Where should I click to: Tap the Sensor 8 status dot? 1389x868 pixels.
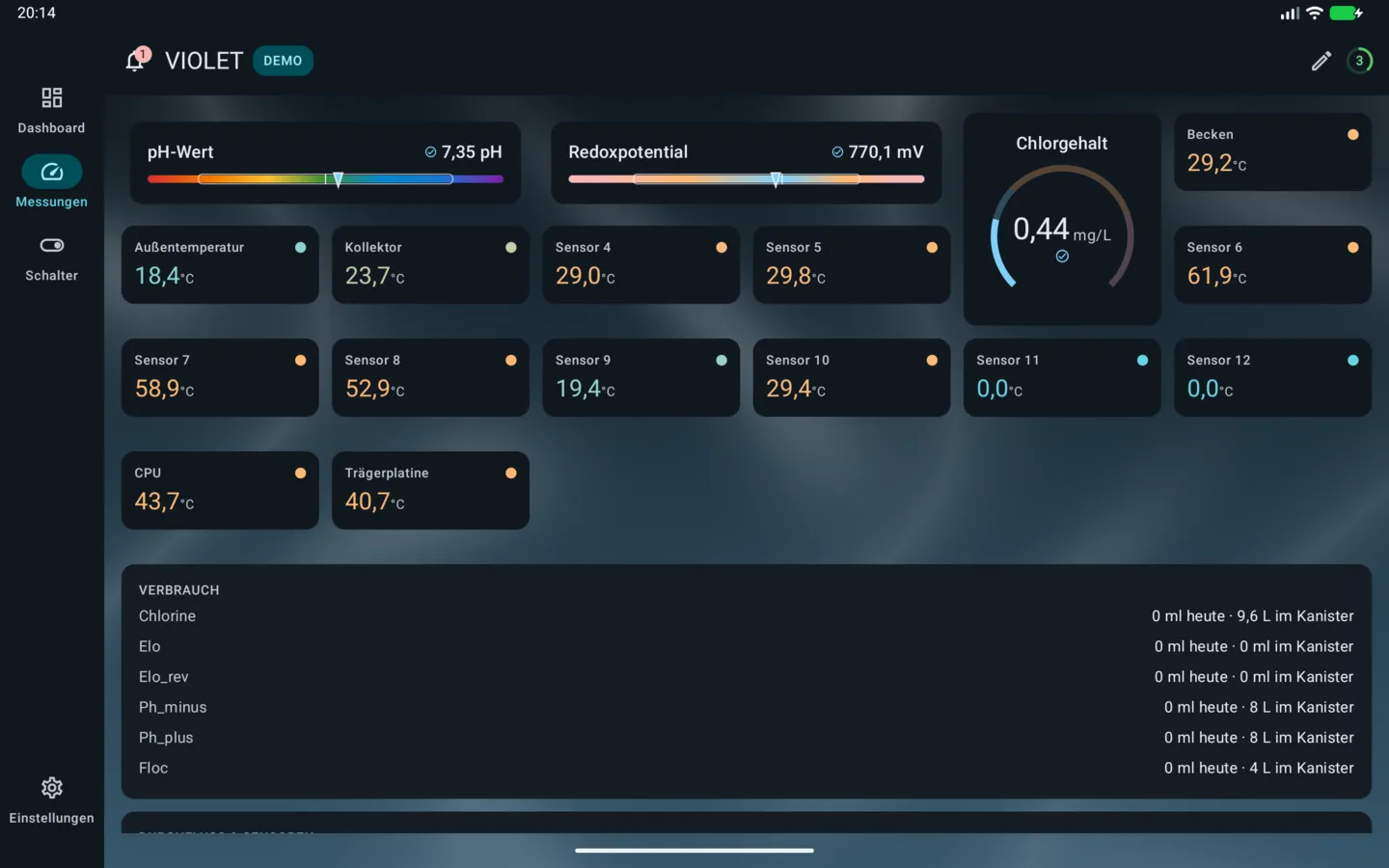[511, 361]
